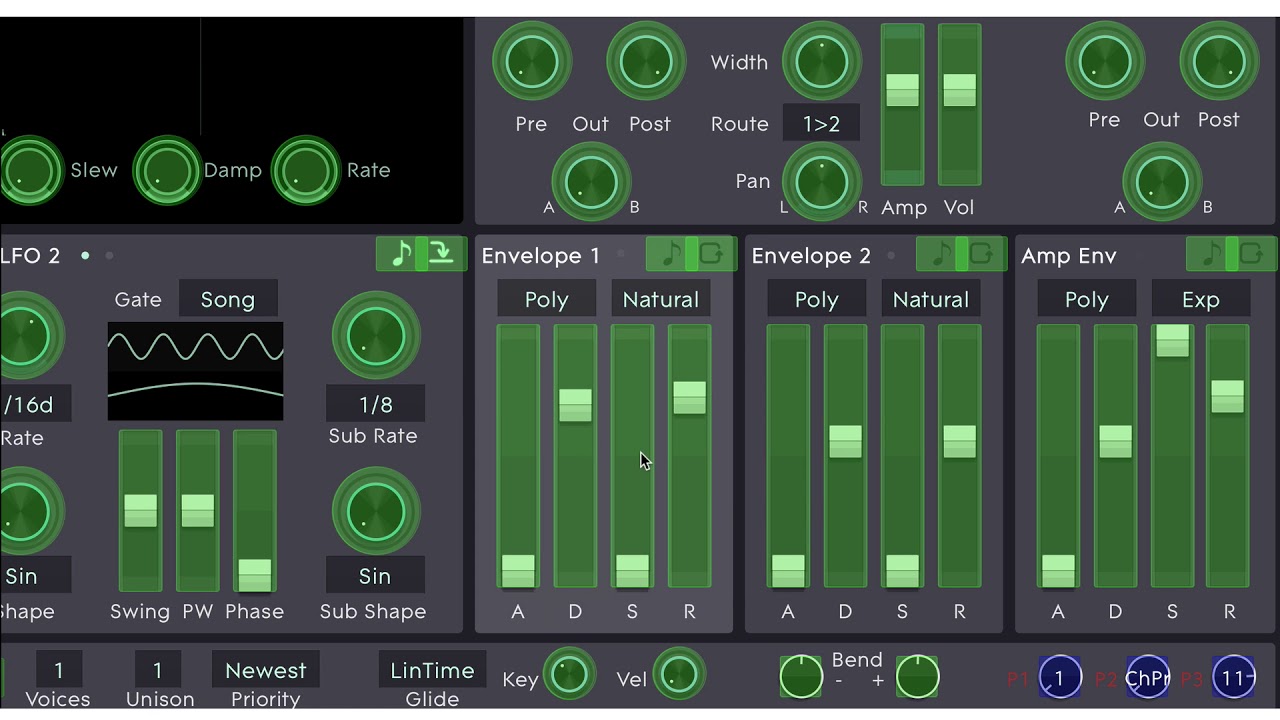Click the Pre knob next to the Width label
This screenshot has height=720, width=1280.
point(532,62)
